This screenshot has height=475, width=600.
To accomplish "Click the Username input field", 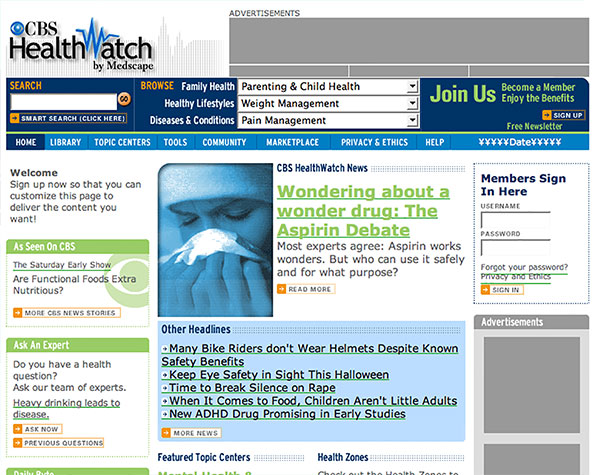I will [515, 220].
